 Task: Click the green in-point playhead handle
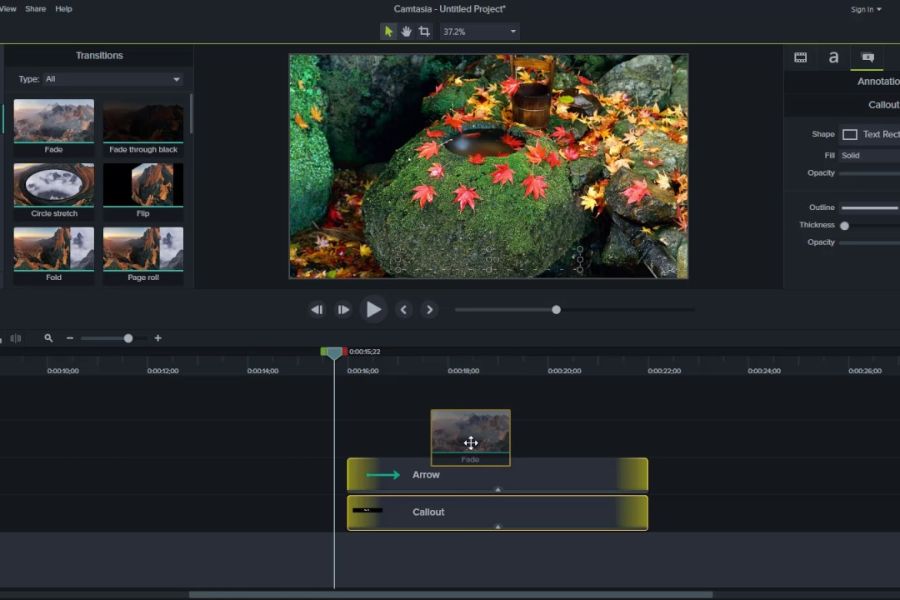click(324, 351)
